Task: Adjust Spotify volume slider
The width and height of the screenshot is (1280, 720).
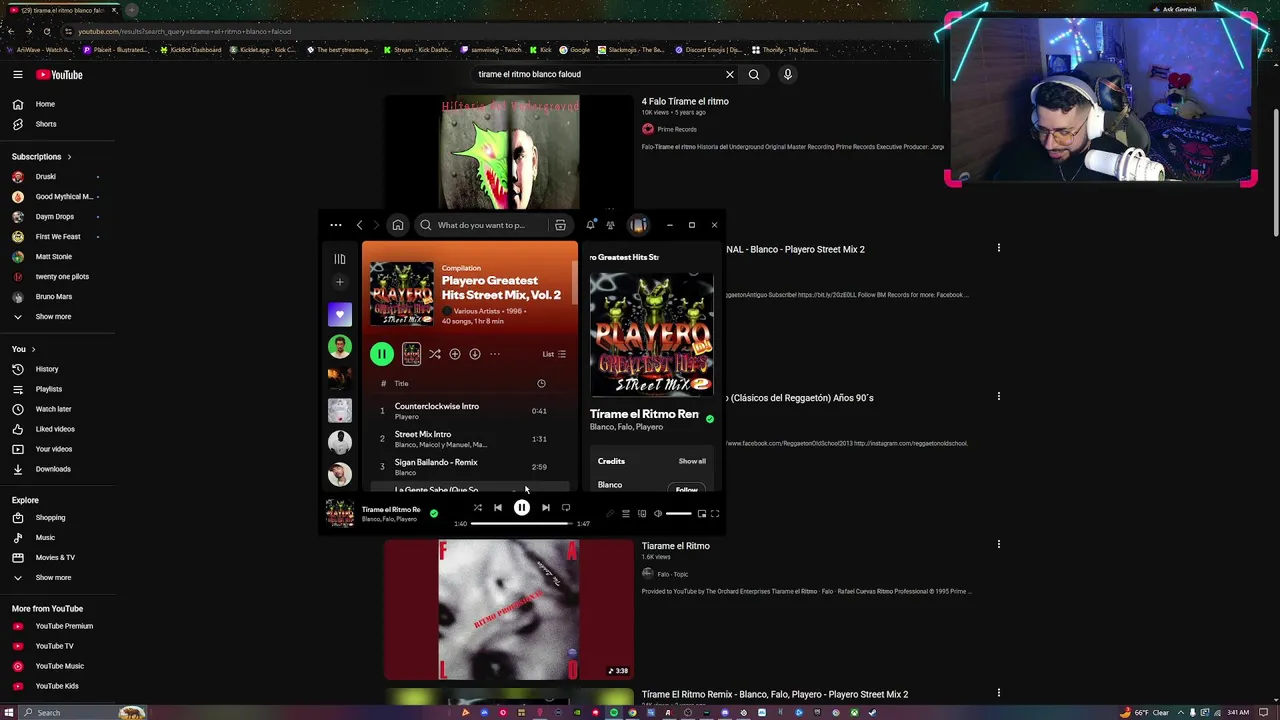Action: coord(678,514)
